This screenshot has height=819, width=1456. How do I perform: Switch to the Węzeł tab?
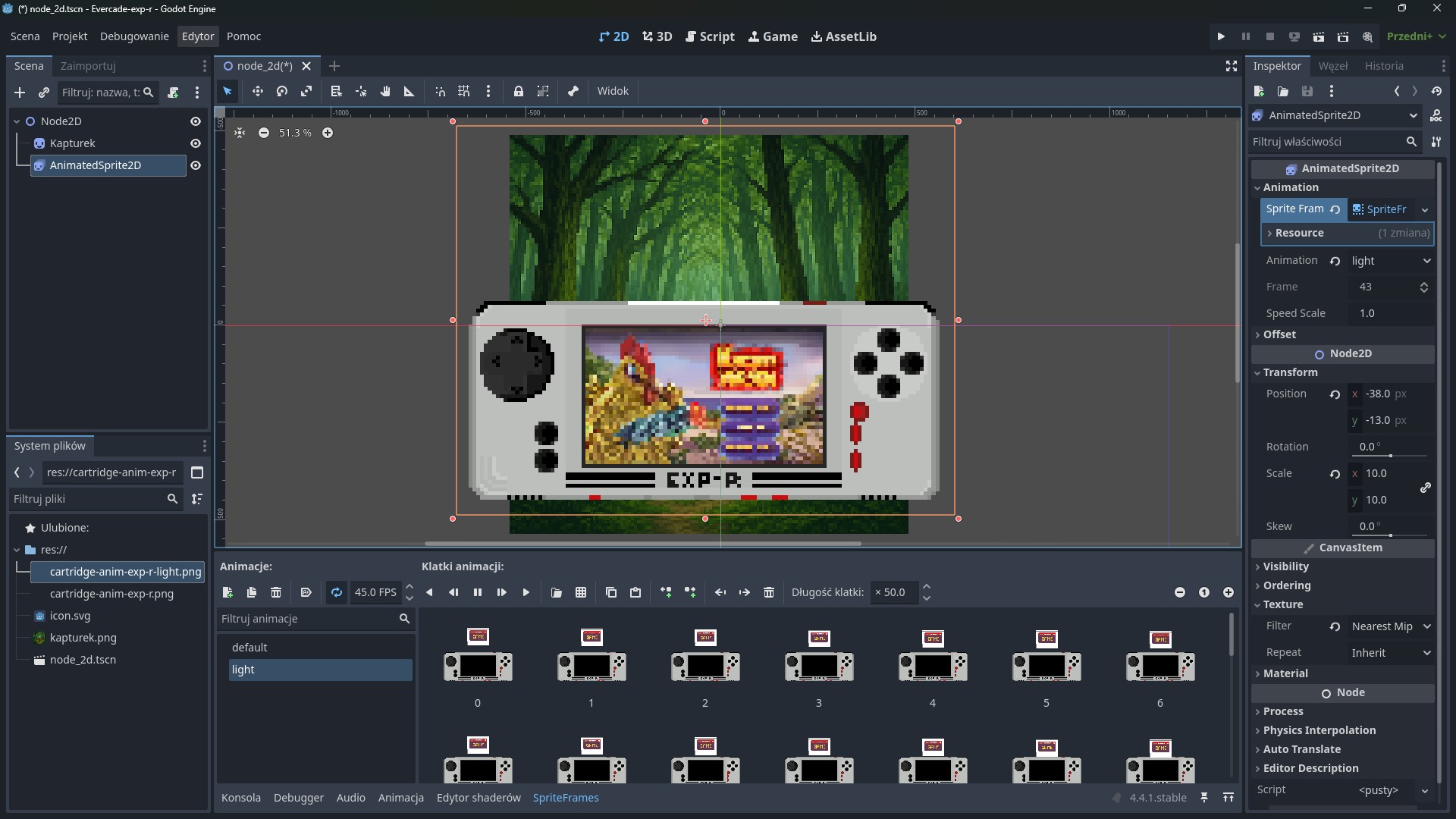tap(1332, 66)
